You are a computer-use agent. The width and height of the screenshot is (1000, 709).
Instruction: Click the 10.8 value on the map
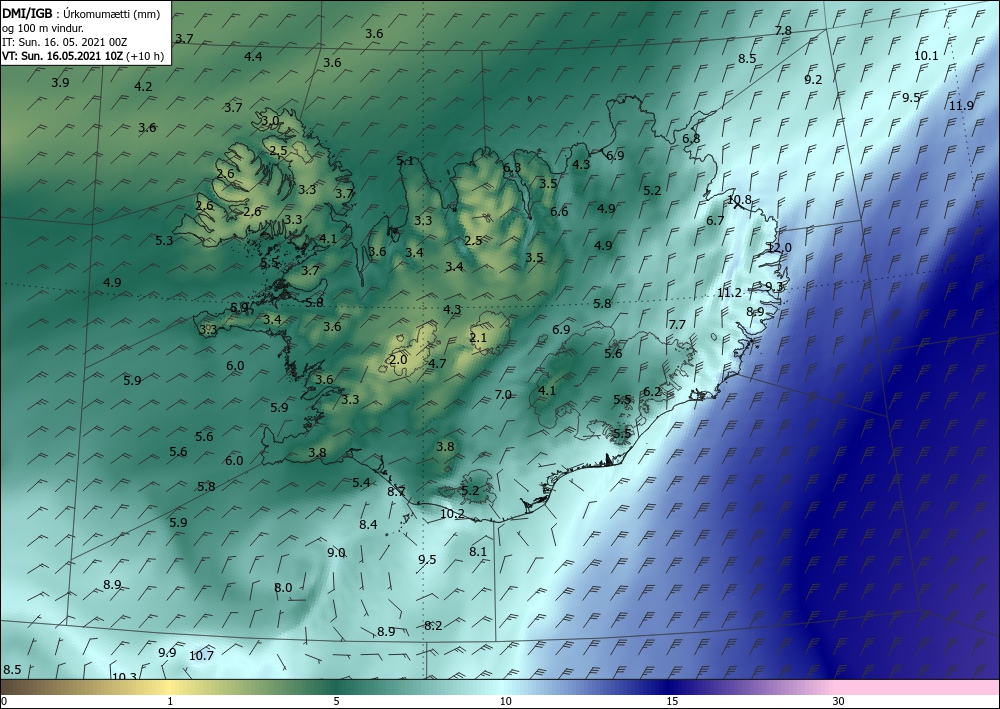[739, 200]
